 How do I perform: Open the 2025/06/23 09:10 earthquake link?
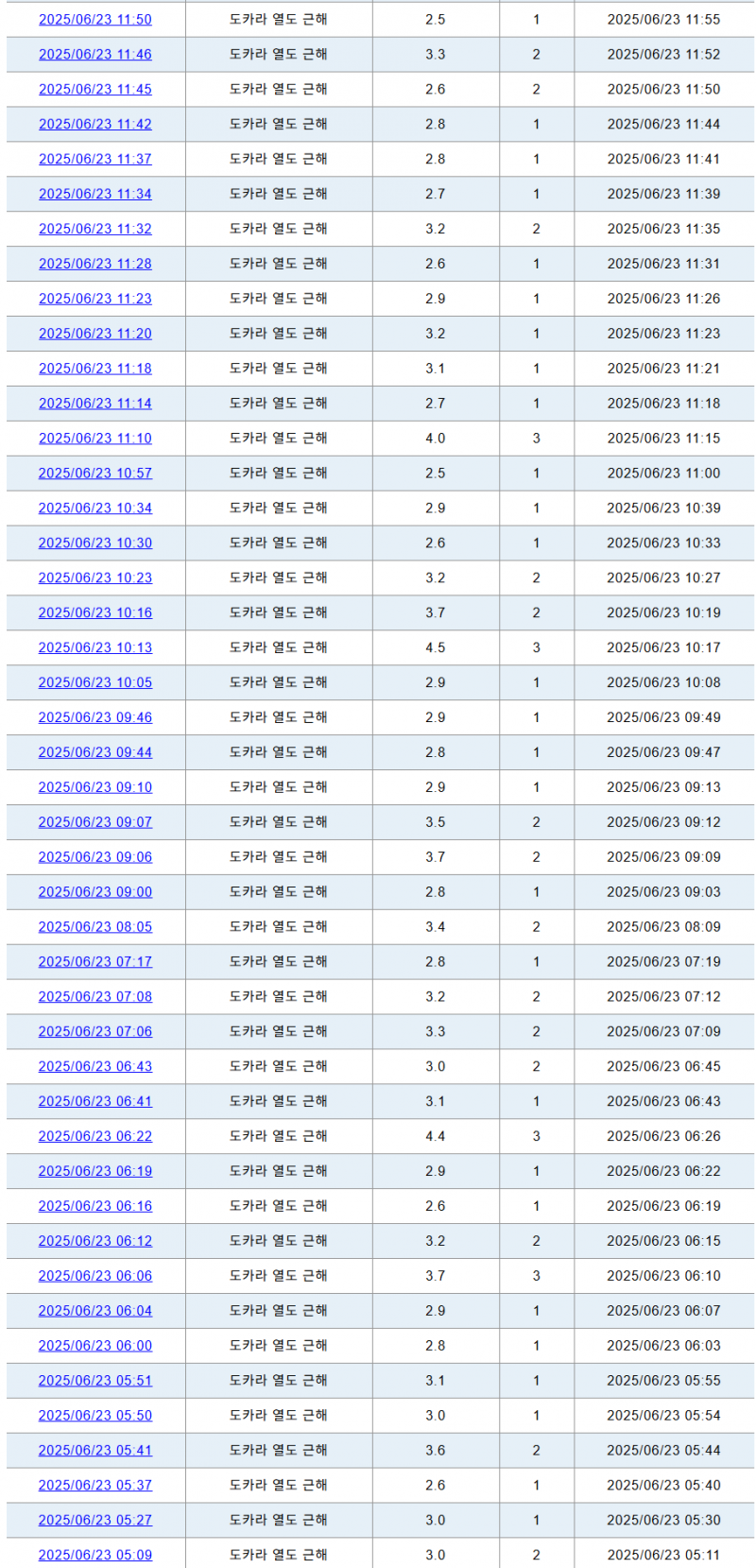[95, 788]
